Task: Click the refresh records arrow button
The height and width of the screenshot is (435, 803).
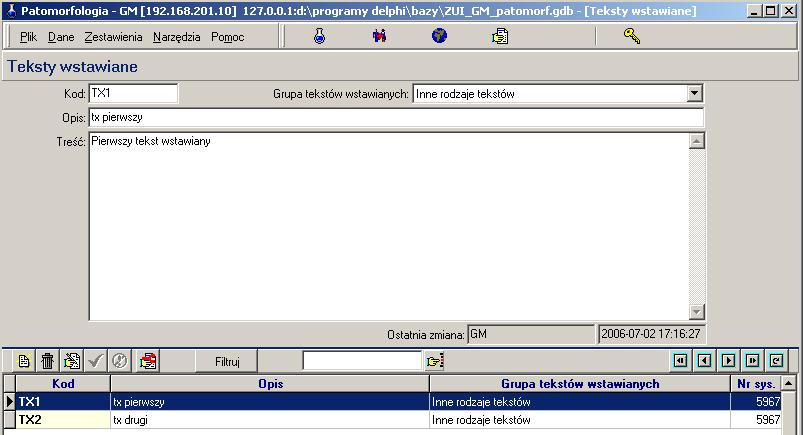Action: [776, 361]
